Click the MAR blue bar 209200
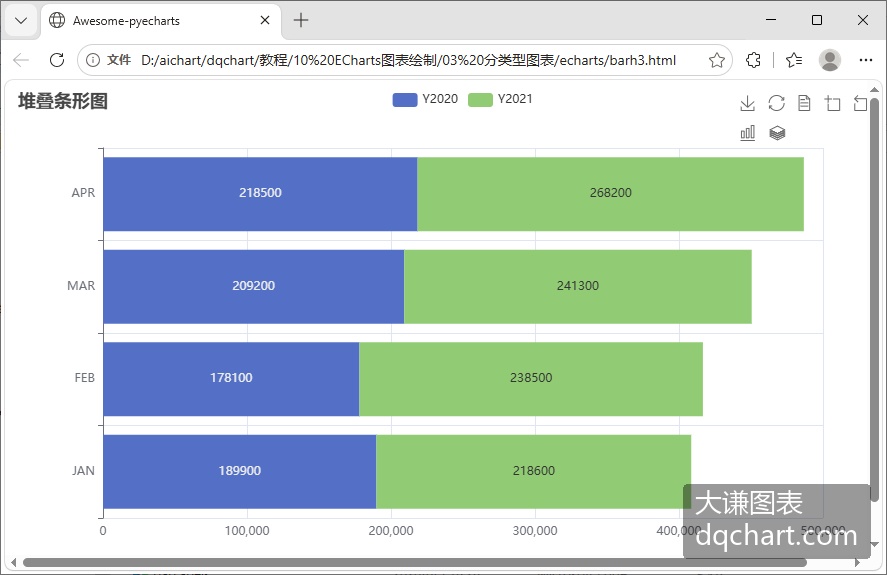The image size is (887, 575). tap(253, 286)
